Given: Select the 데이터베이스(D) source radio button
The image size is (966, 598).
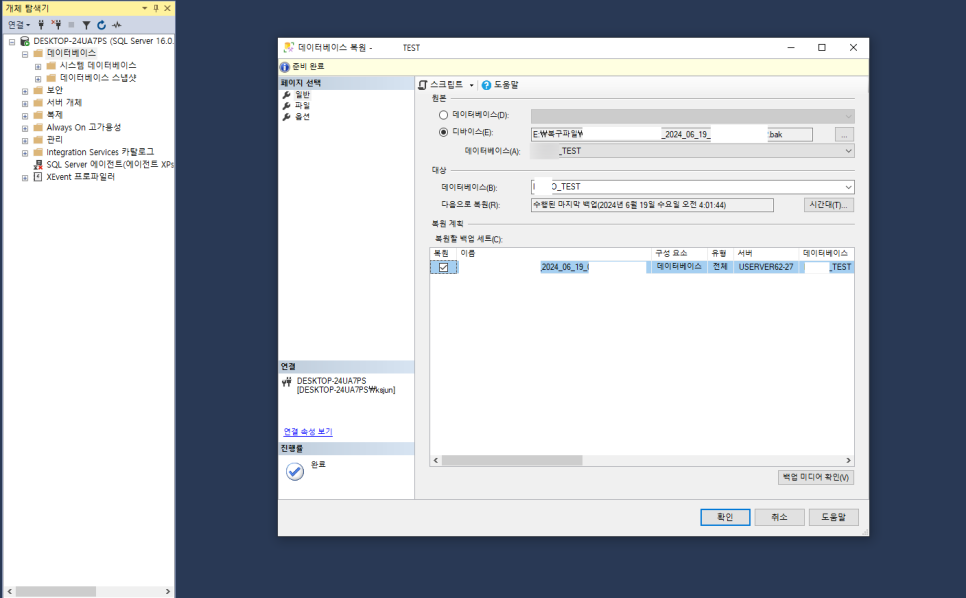Looking at the screenshot, I should click(443, 115).
